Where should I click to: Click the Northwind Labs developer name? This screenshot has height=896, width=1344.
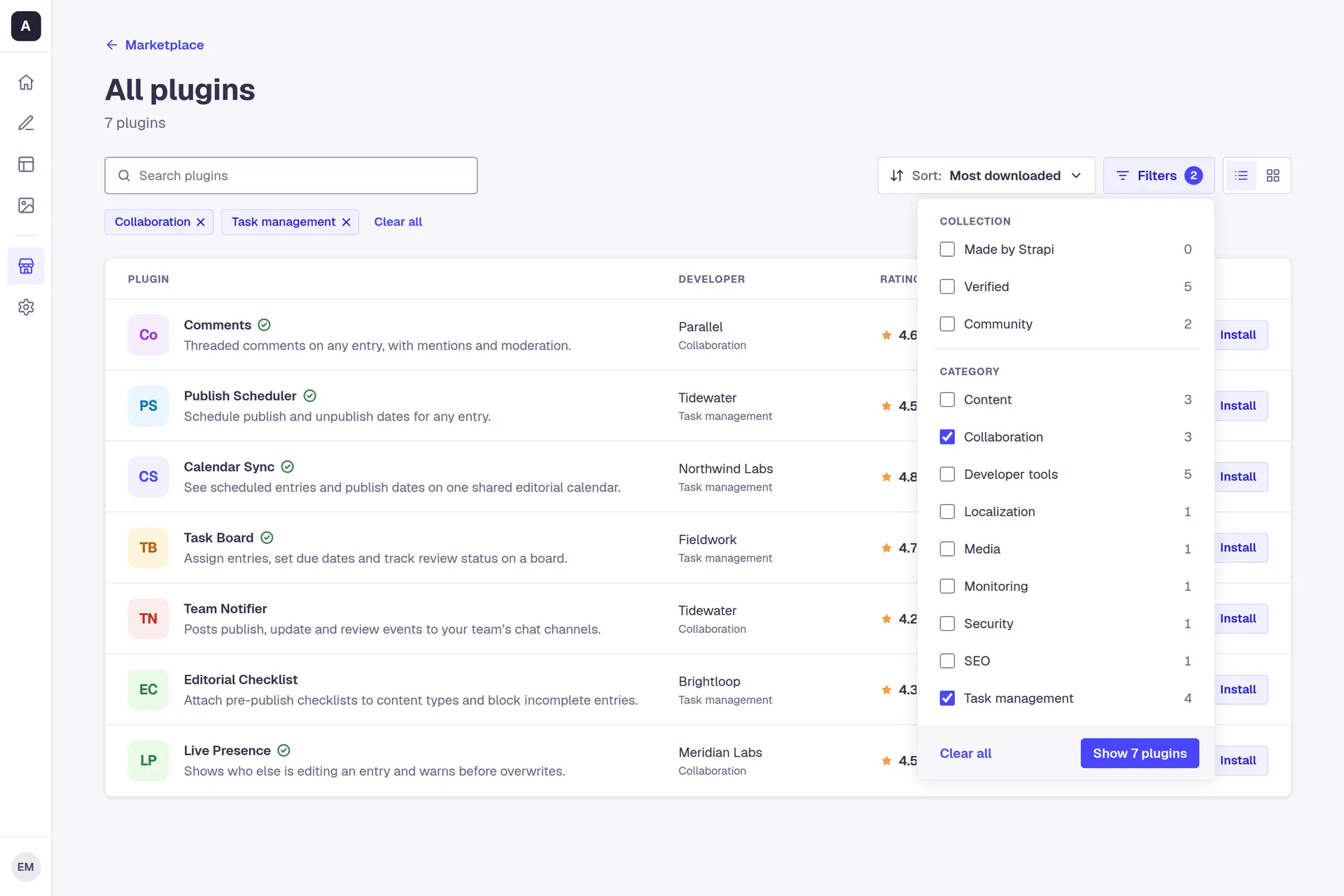tap(725, 469)
